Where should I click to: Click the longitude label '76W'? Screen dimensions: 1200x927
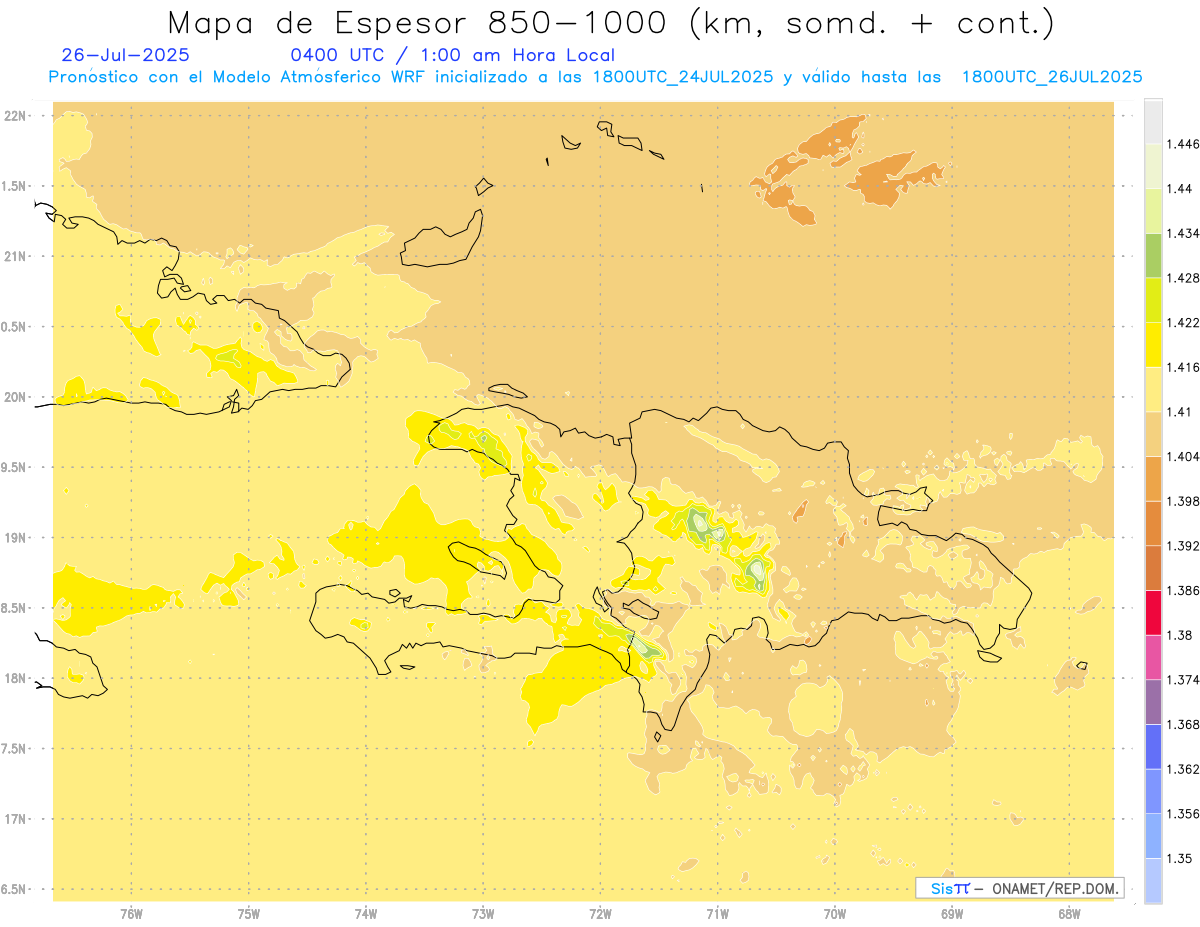point(132,913)
